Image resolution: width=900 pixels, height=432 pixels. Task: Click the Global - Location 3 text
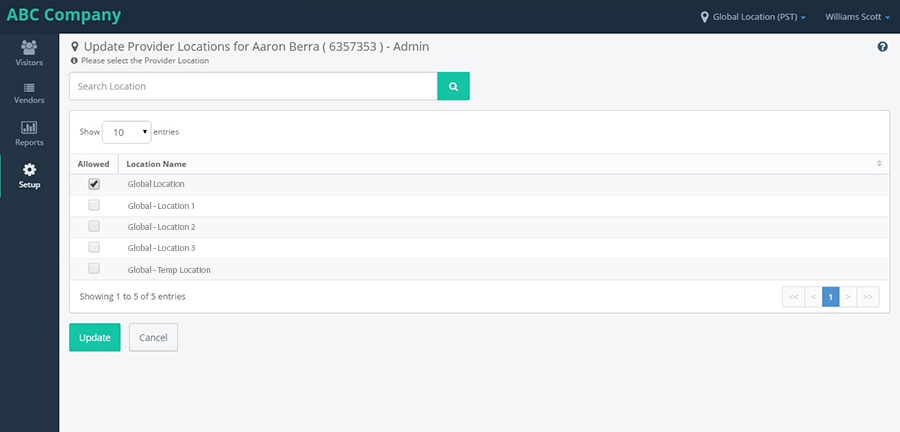pyautogui.click(x=161, y=248)
